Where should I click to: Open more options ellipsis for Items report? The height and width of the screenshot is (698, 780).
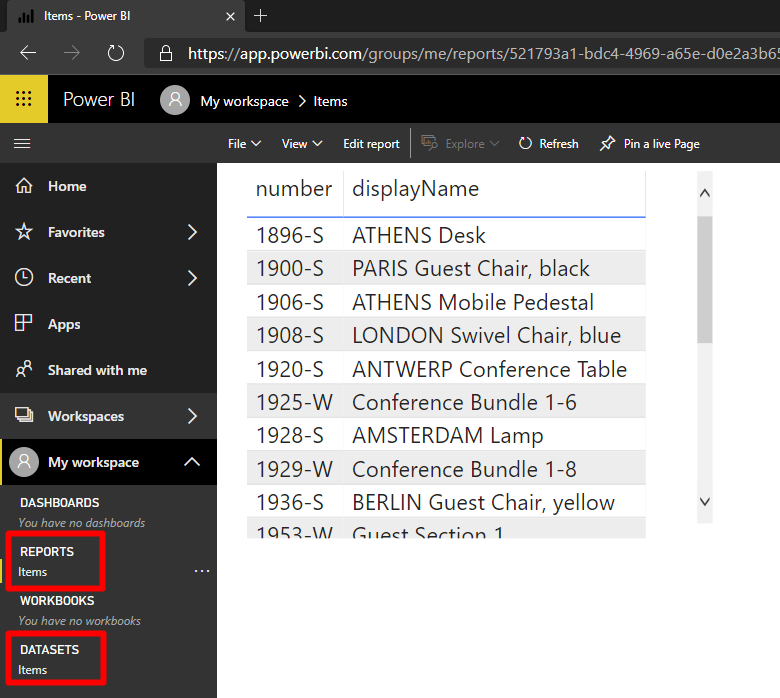pos(201,571)
